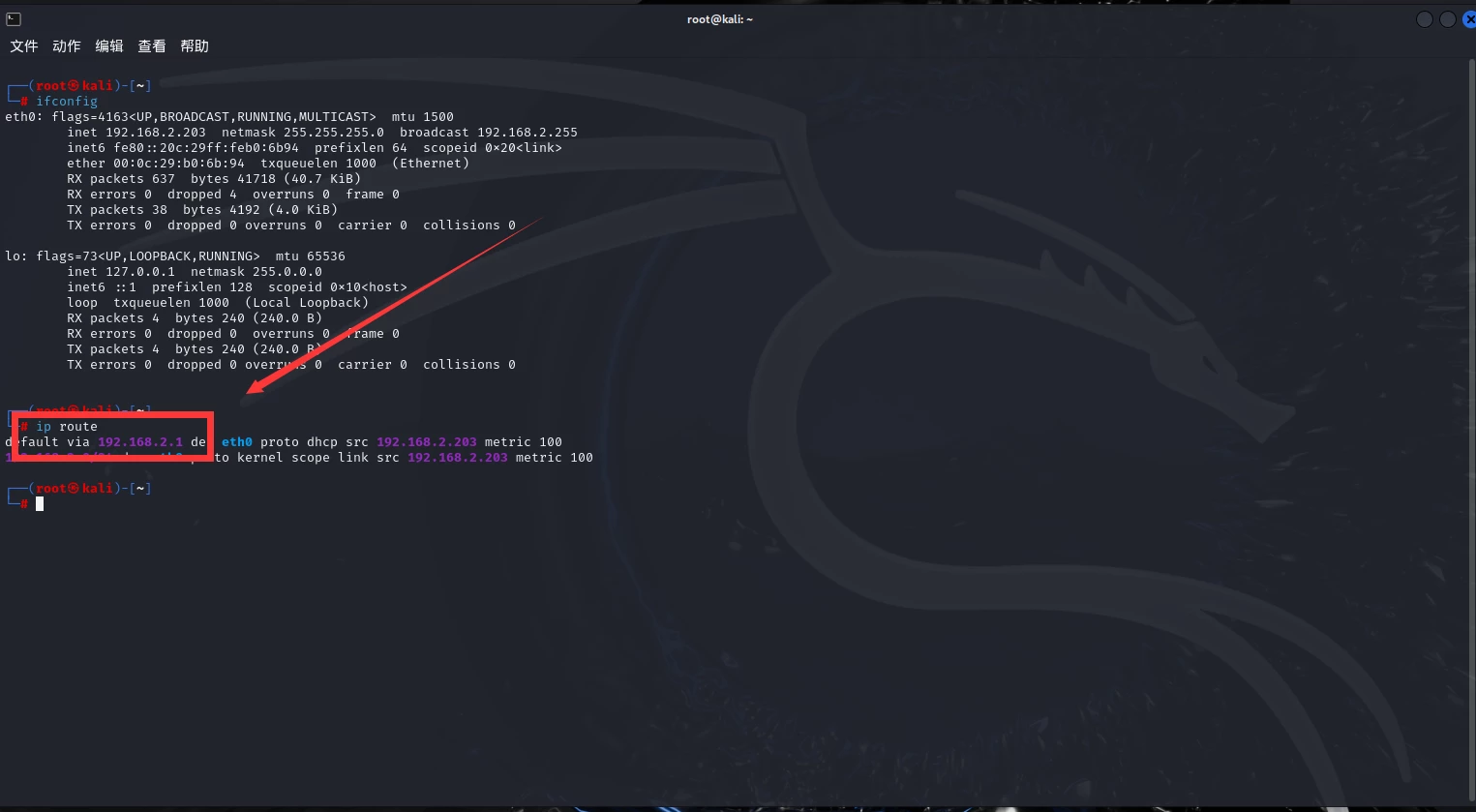This screenshot has width=1476, height=812.
Task: Click the MAC address 00:0c:29:b0:6b:94
Action: [179, 164]
